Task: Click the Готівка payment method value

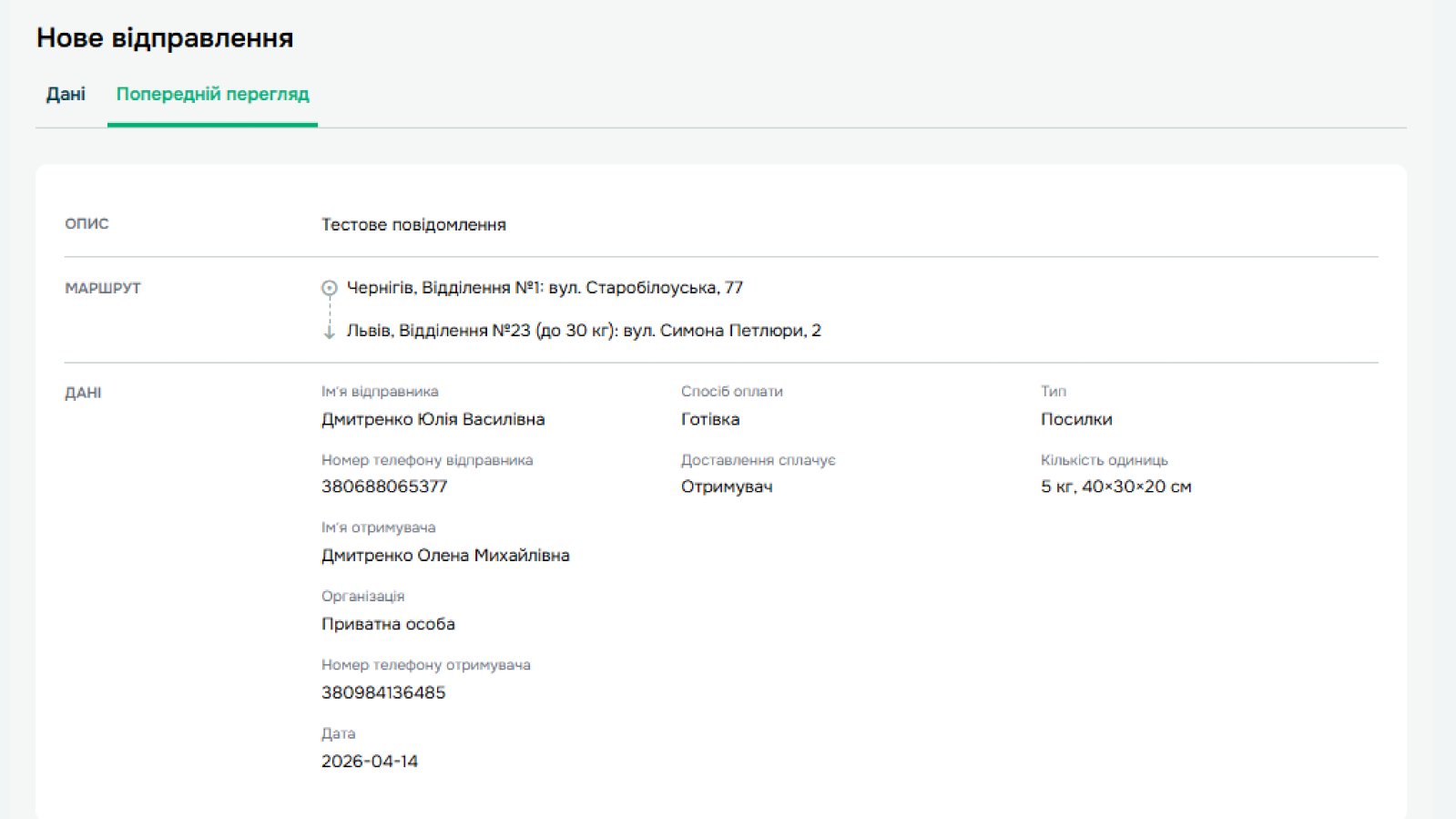Action: (710, 419)
